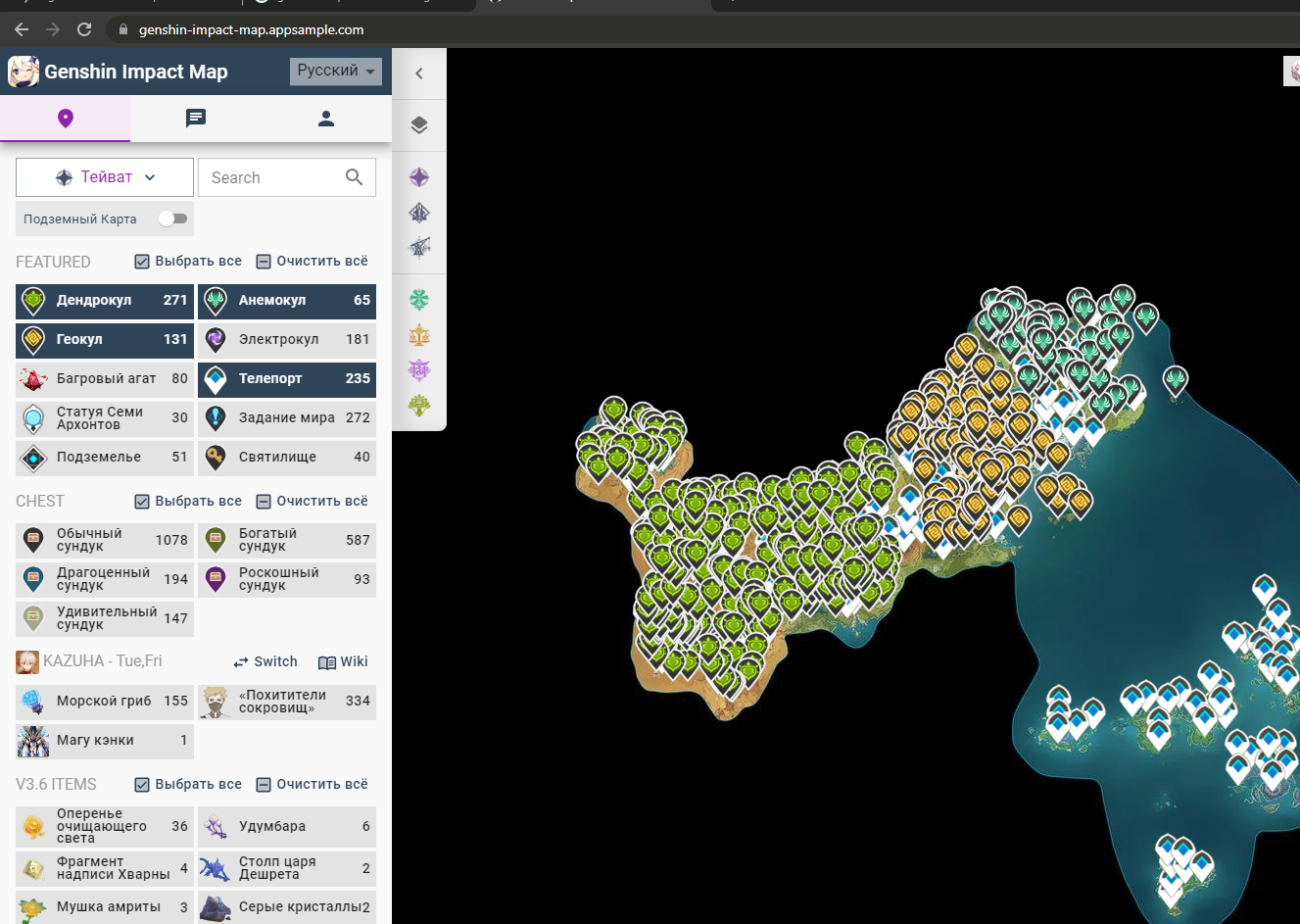Open the Русский language dropdown
1300x924 pixels.
336,72
